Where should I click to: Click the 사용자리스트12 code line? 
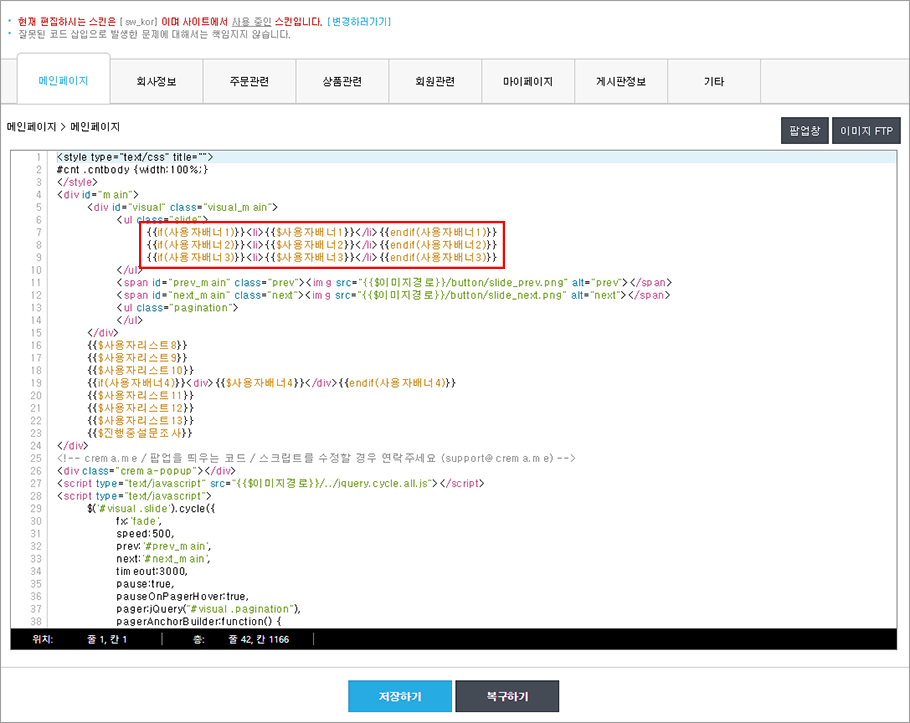tap(140, 408)
